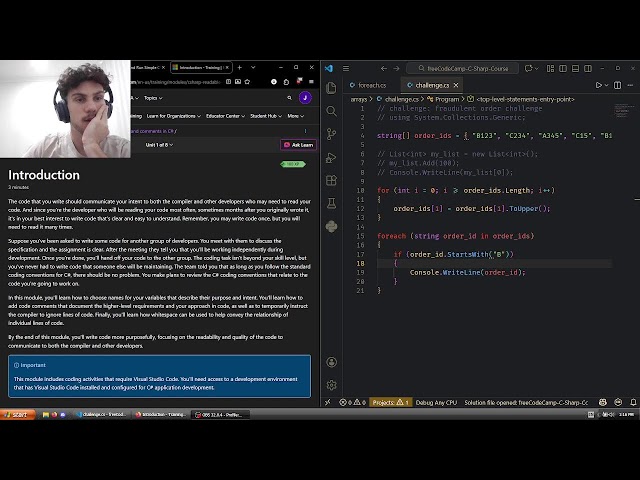Toggle the Secondary Side Bar in VS Code
640x480 pixels.
point(588,68)
